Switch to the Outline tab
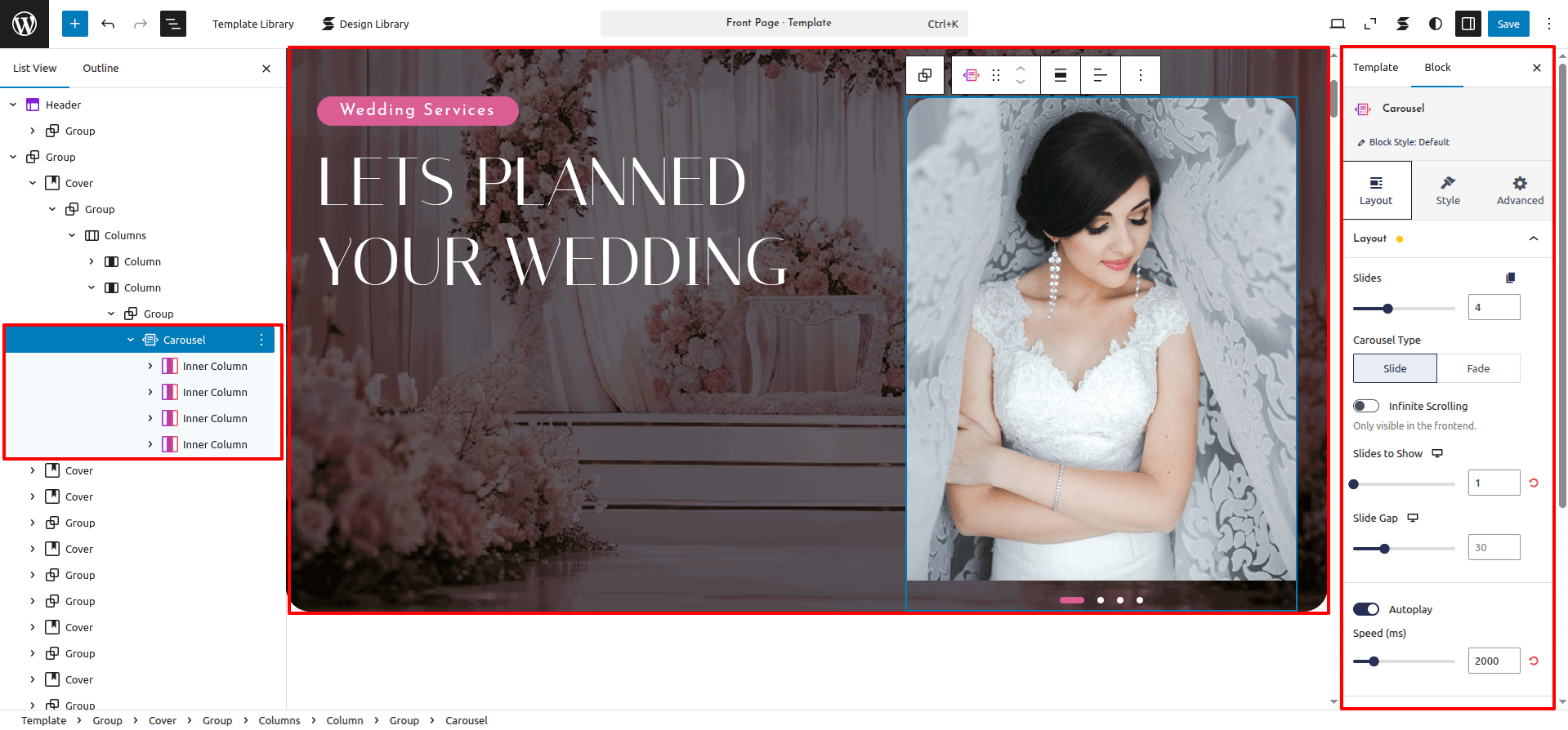The image size is (1568, 730). [x=101, y=68]
